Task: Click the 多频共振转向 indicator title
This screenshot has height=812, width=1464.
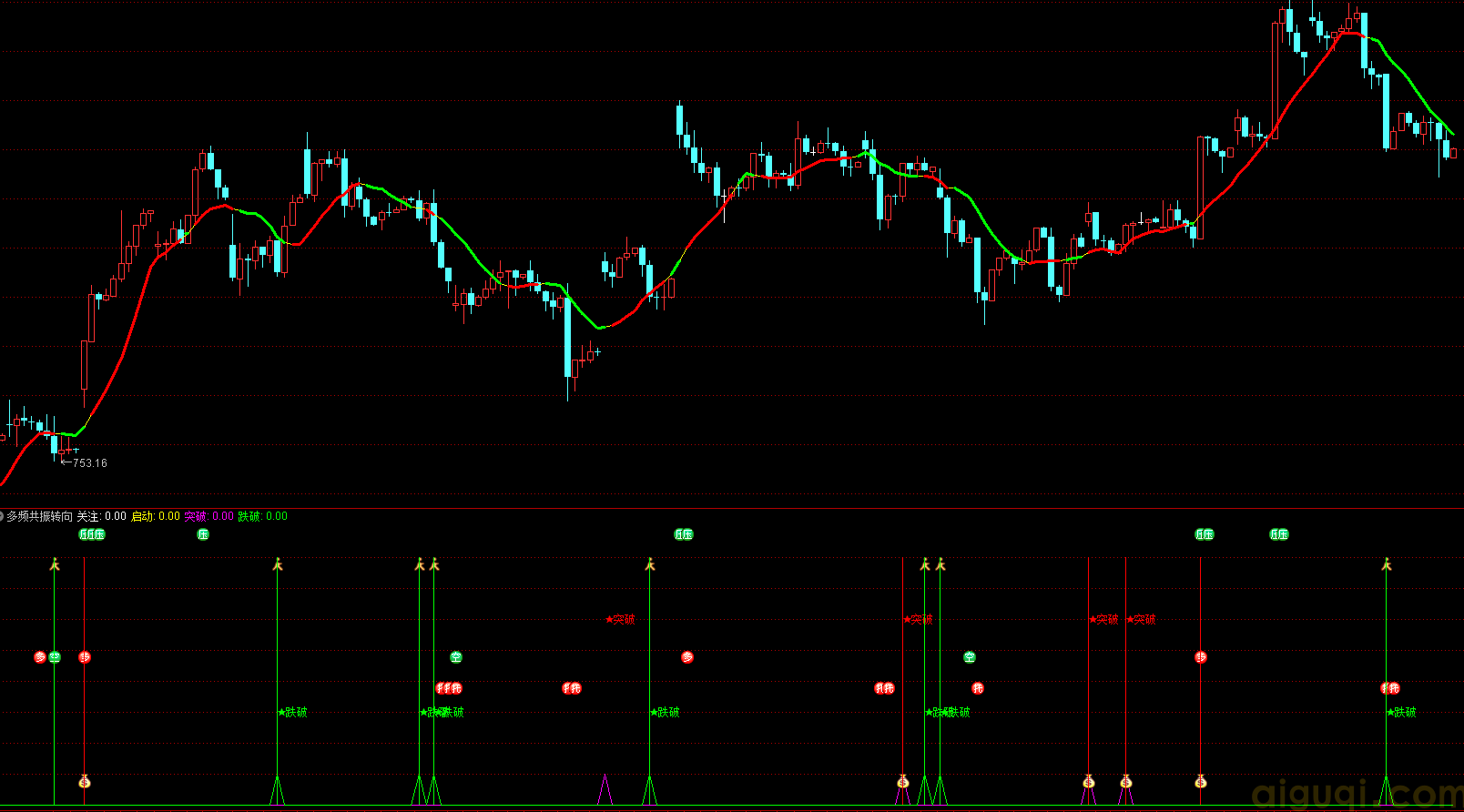Action: tap(39, 516)
